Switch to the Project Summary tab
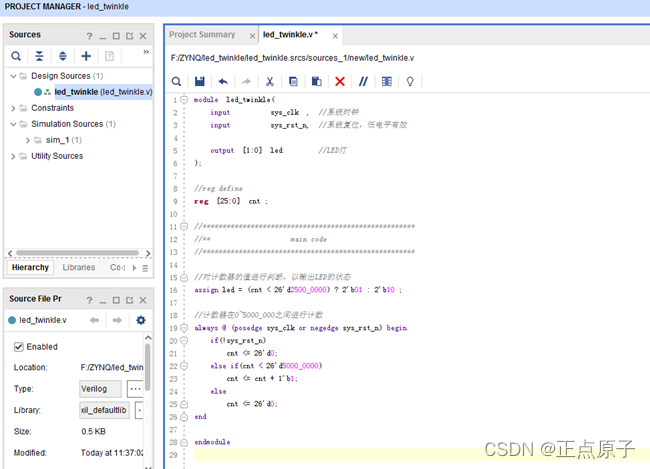The image size is (650, 469). (x=202, y=35)
